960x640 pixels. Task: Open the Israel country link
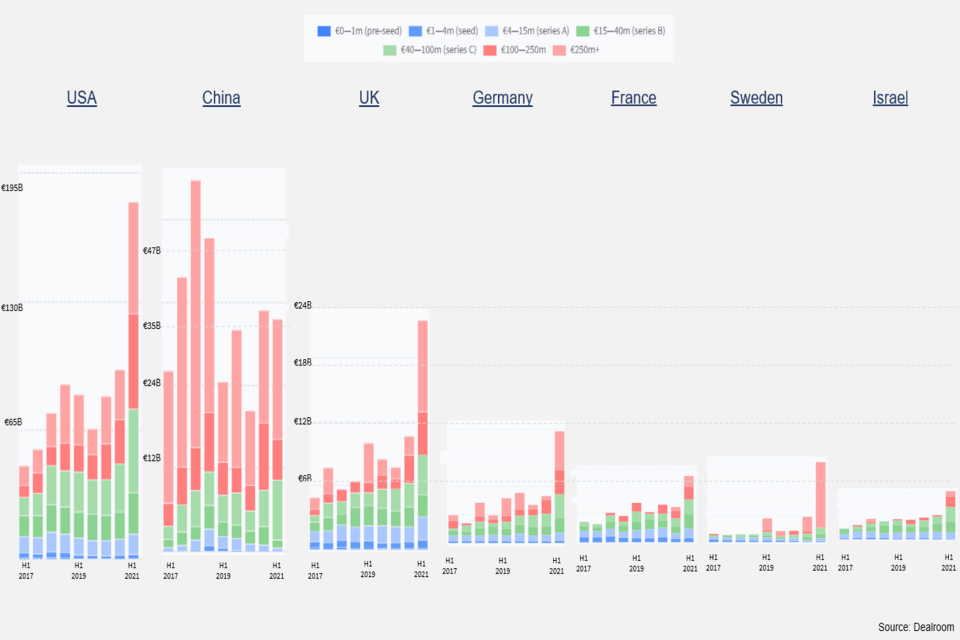[x=890, y=98]
